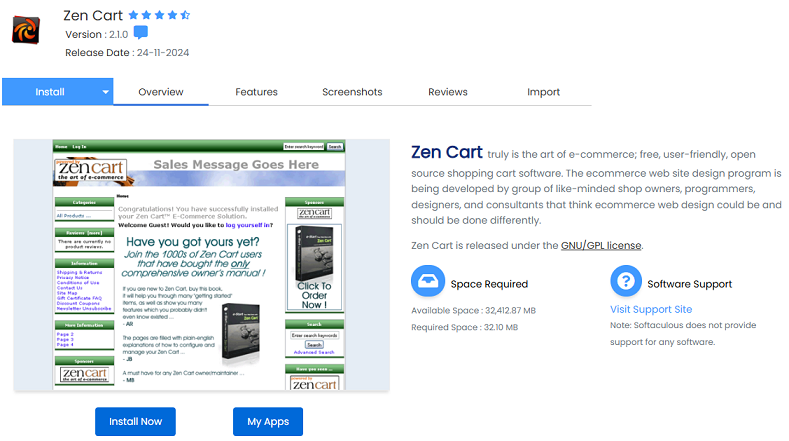Open the Visit Support Site link
789x441 pixels.
(651, 310)
